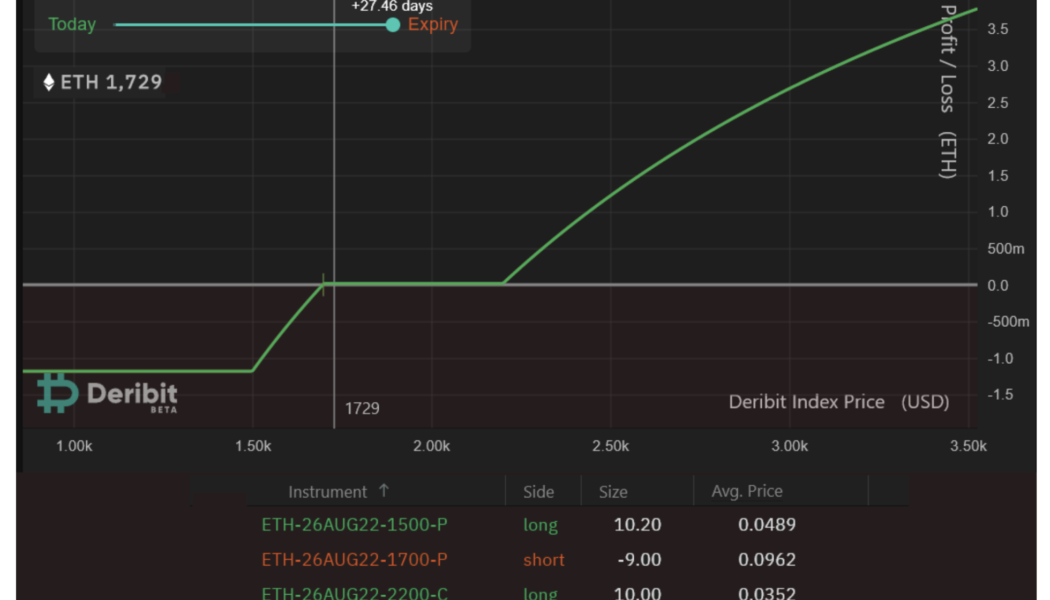Select the ETH-26AUG22-1500-P instrument row

[357, 524]
